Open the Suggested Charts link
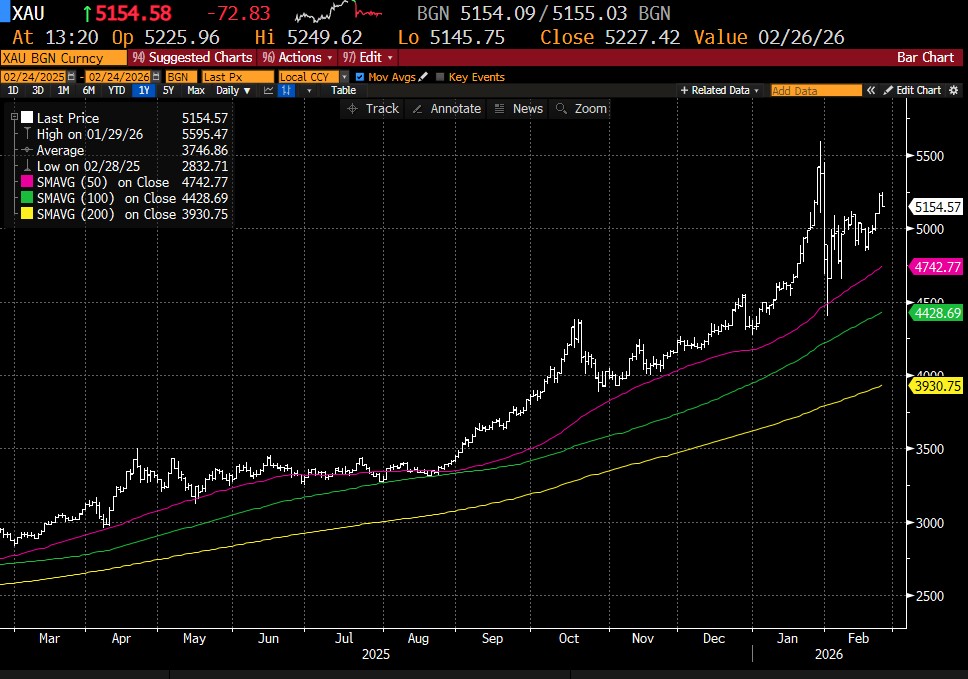The width and height of the screenshot is (968, 679). 191,57
